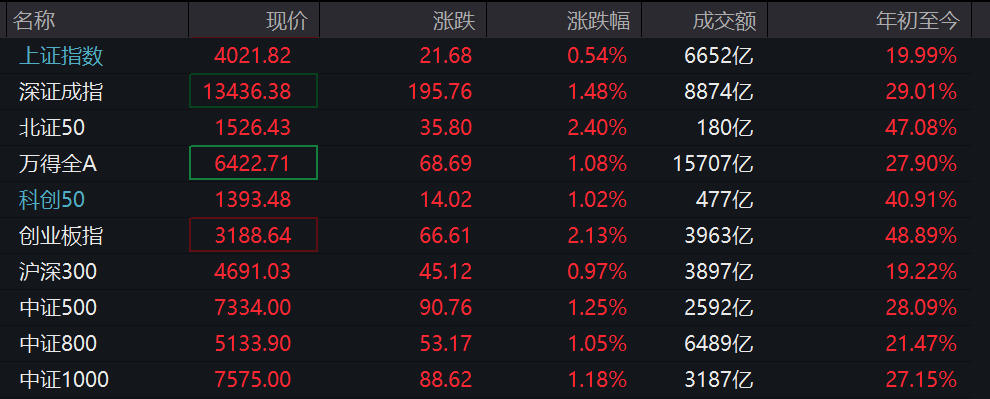This screenshot has width=990, height=399.
Task: Click the green-boxed price 6422.71
Action: coord(253,163)
